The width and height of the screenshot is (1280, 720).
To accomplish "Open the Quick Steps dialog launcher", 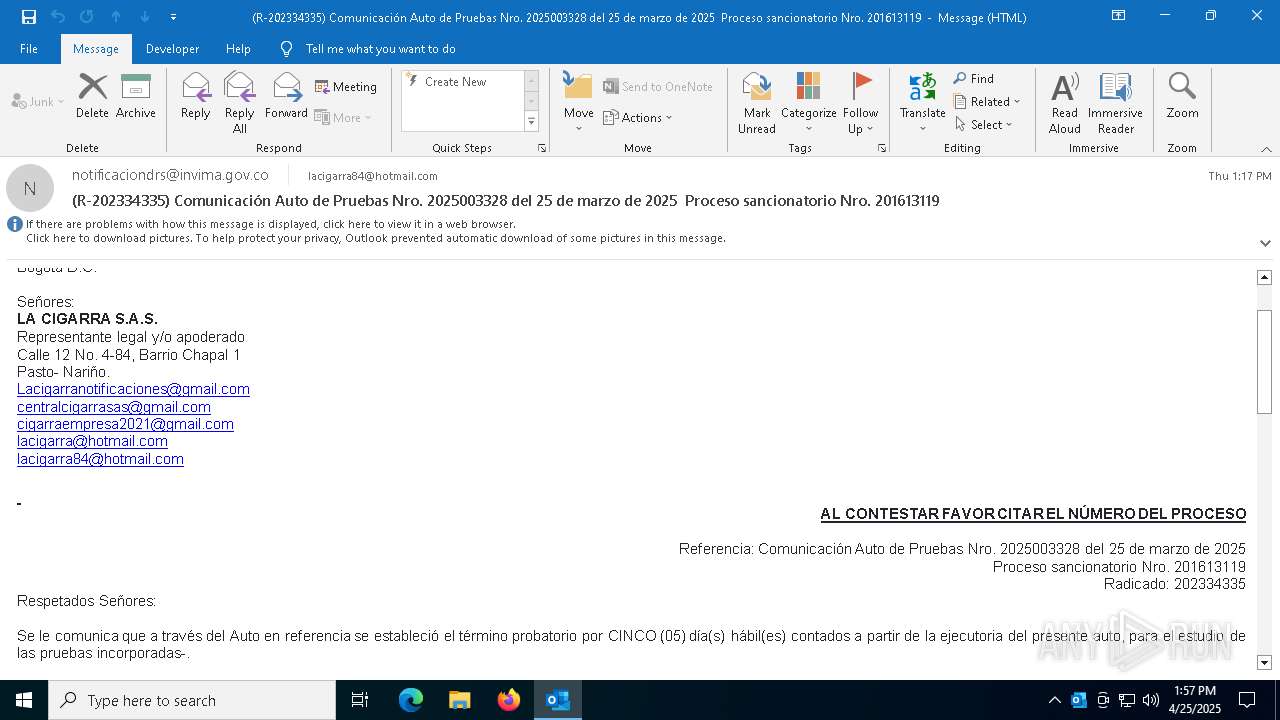I will click(x=542, y=148).
